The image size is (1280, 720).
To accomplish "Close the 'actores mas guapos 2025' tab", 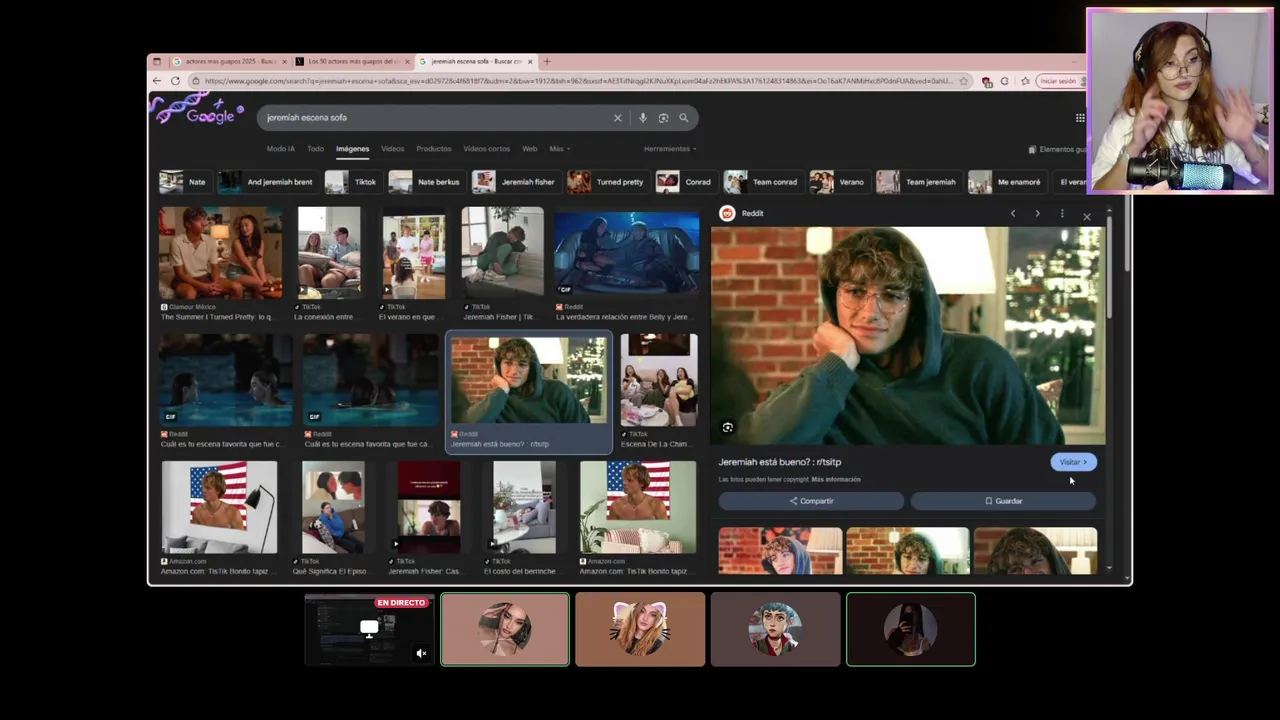I will pyautogui.click(x=284, y=61).
